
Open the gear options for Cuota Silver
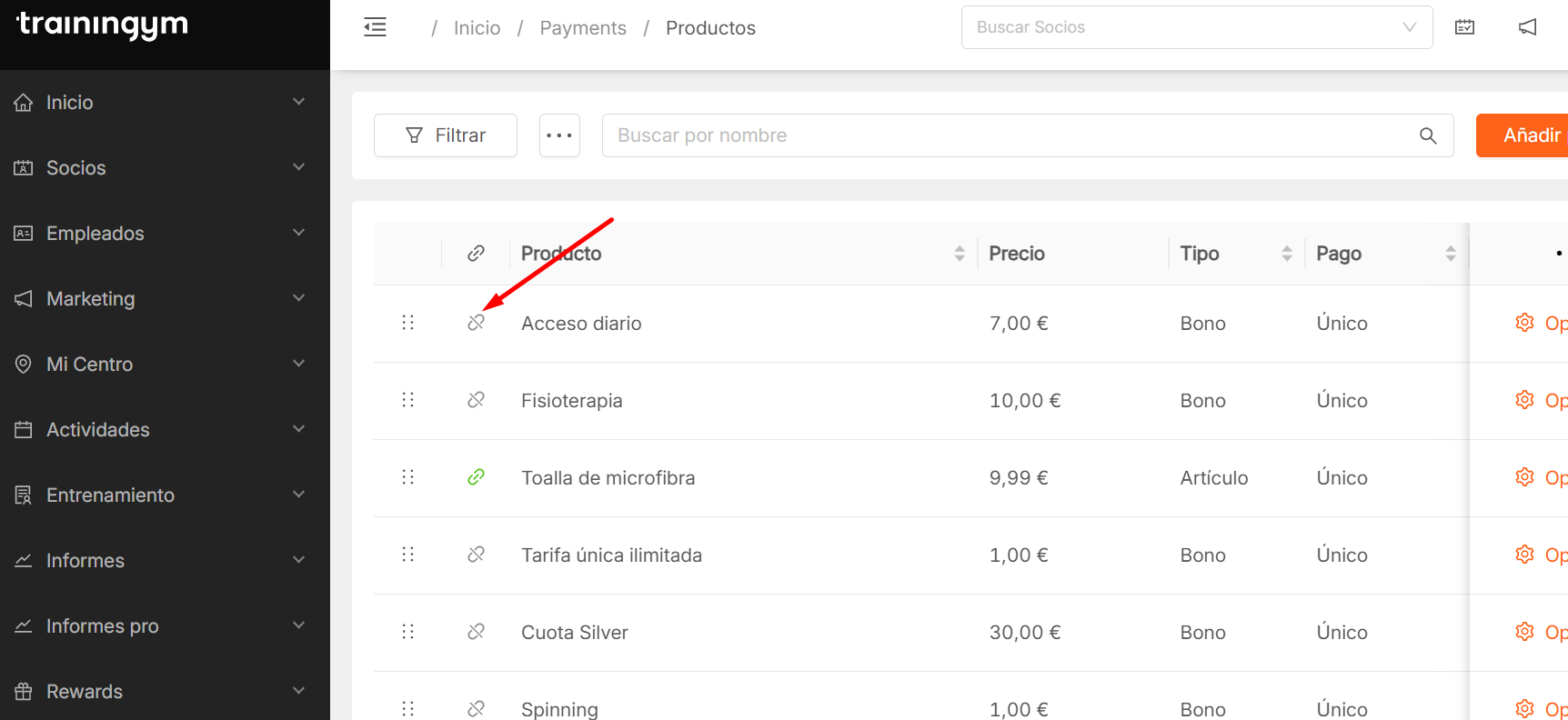click(1525, 632)
